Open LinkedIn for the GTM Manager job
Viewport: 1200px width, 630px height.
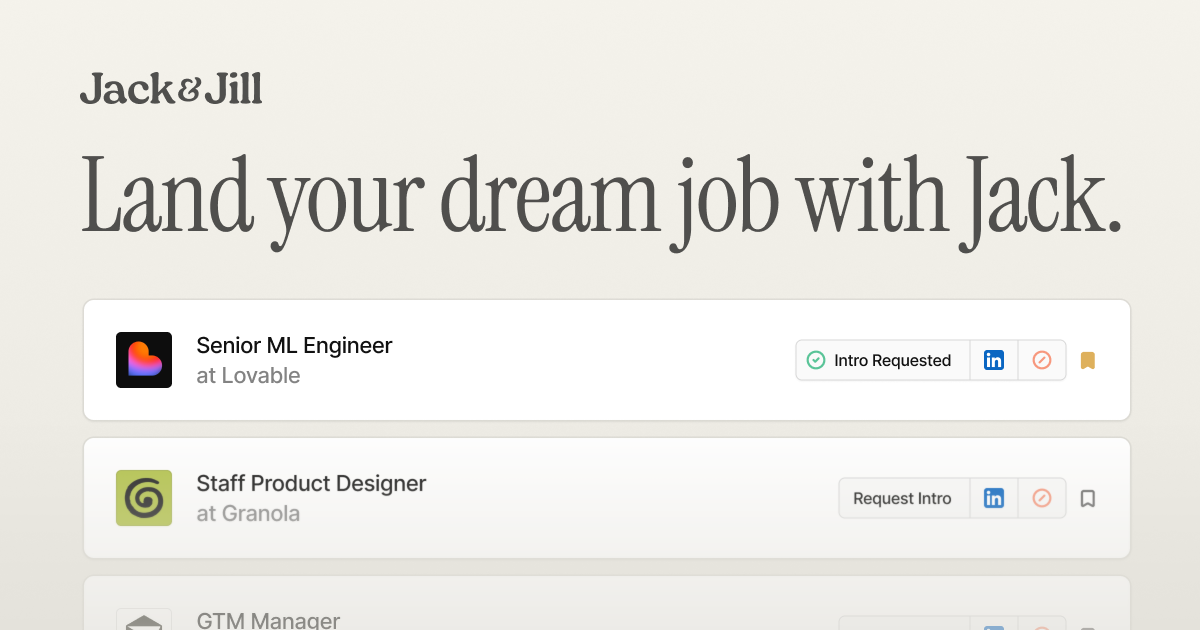click(994, 625)
